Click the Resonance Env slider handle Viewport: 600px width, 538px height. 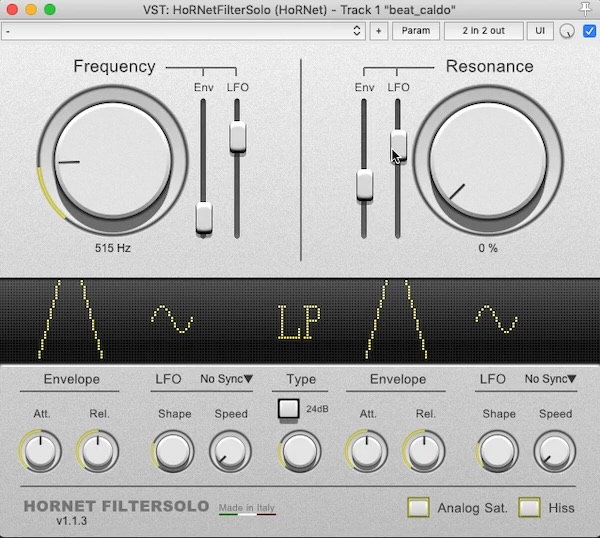point(364,184)
